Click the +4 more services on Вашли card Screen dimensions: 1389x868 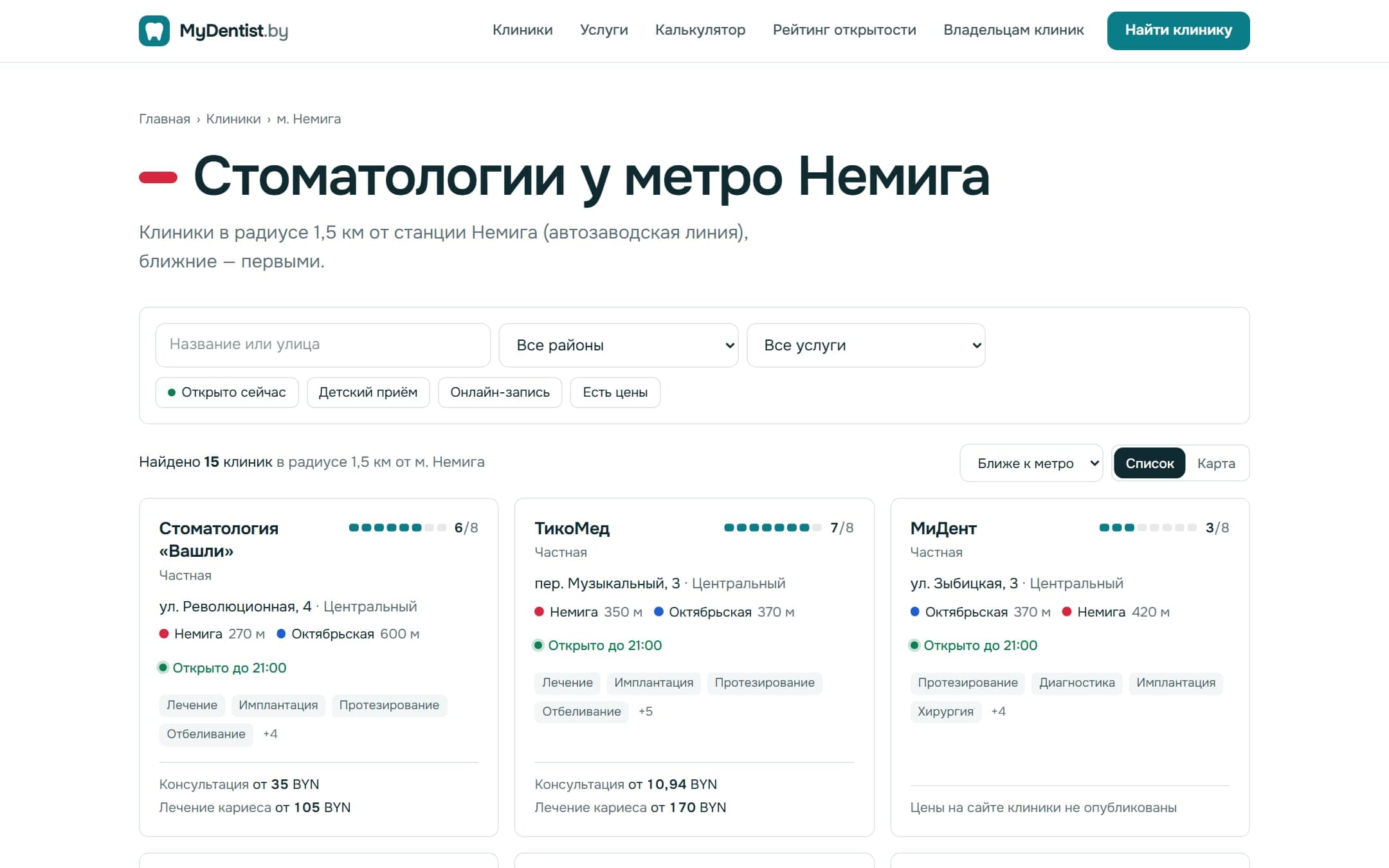coord(270,734)
